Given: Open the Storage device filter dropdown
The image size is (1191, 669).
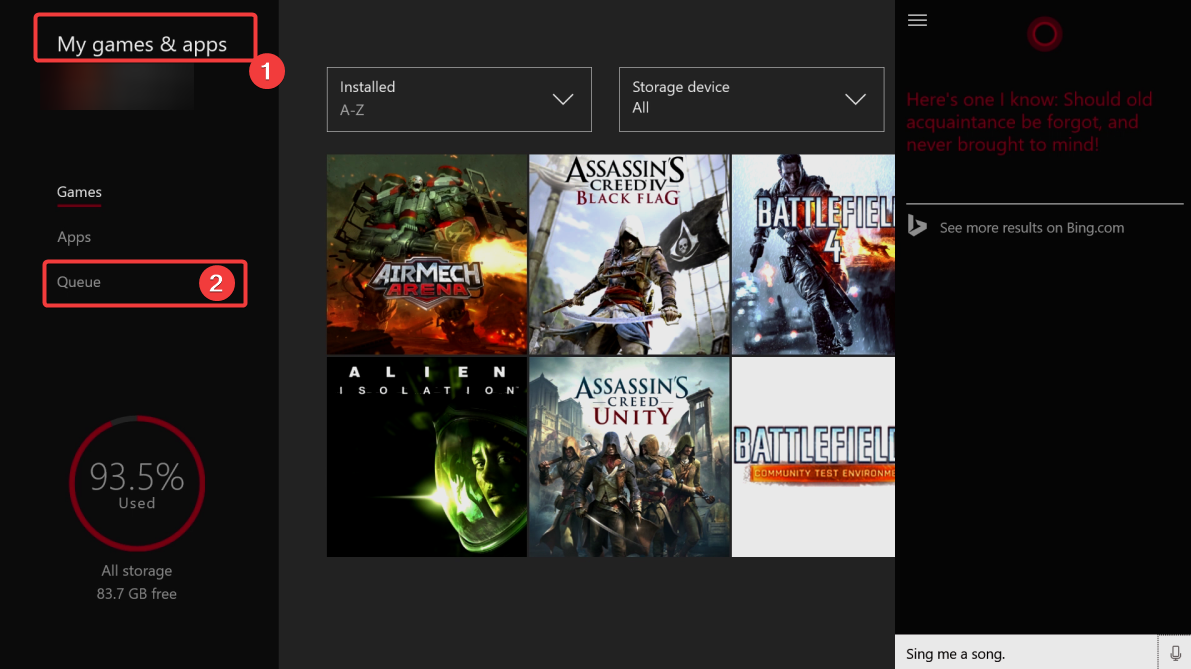Looking at the screenshot, I should [x=751, y=99].
